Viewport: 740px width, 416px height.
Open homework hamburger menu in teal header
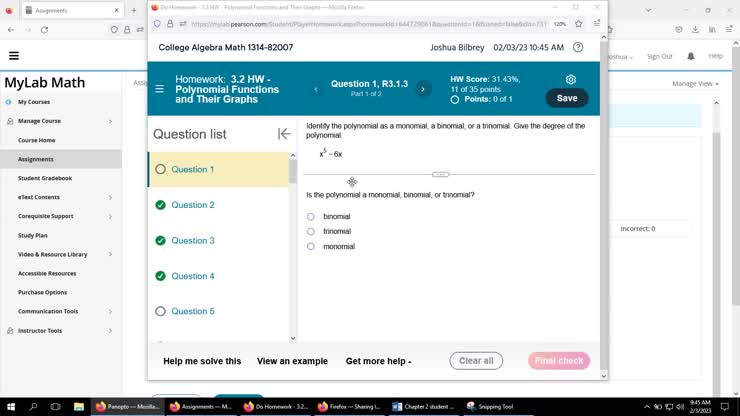(x=160, y=89)
